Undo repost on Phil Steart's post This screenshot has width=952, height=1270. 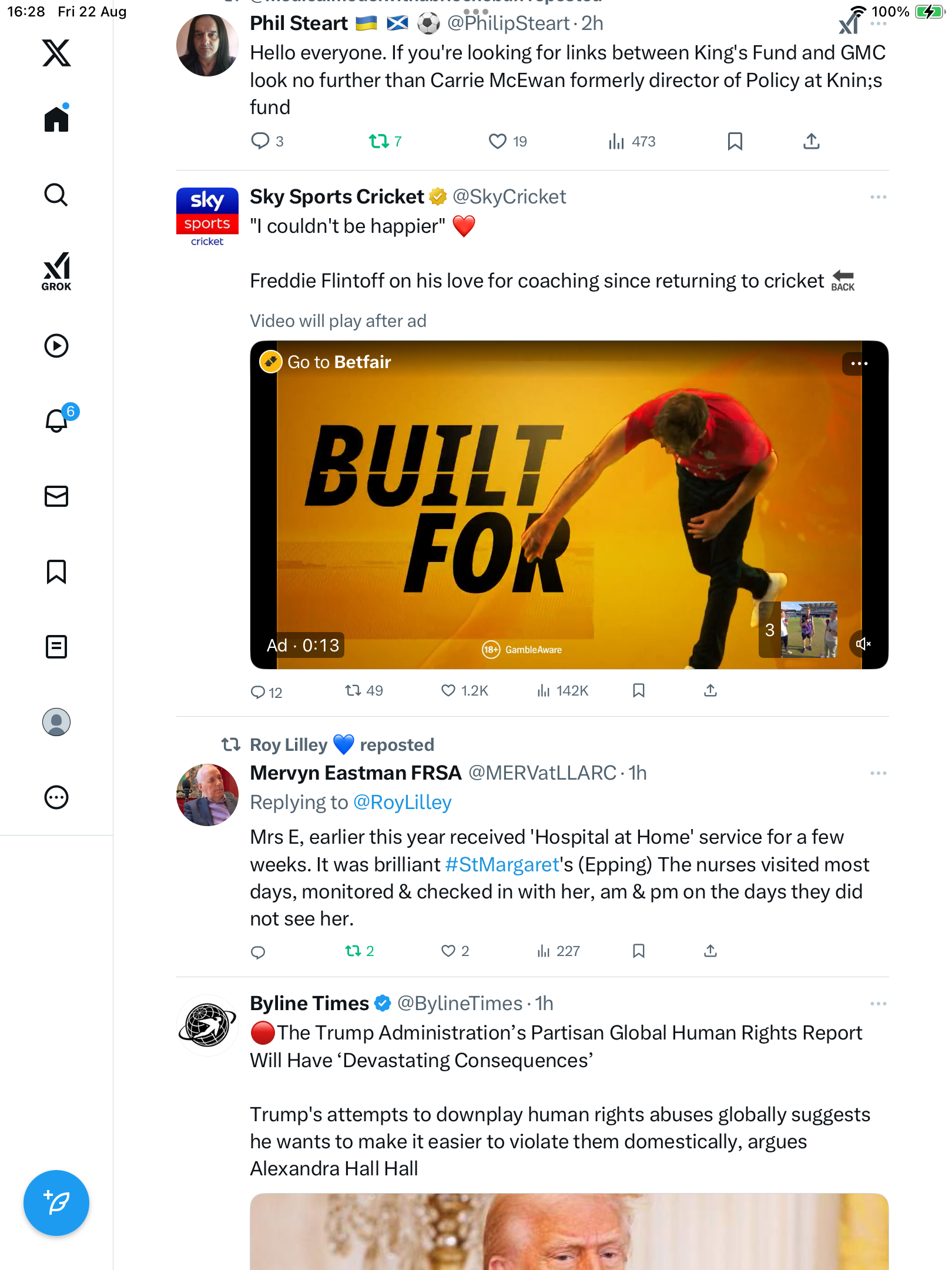[379, 141]
